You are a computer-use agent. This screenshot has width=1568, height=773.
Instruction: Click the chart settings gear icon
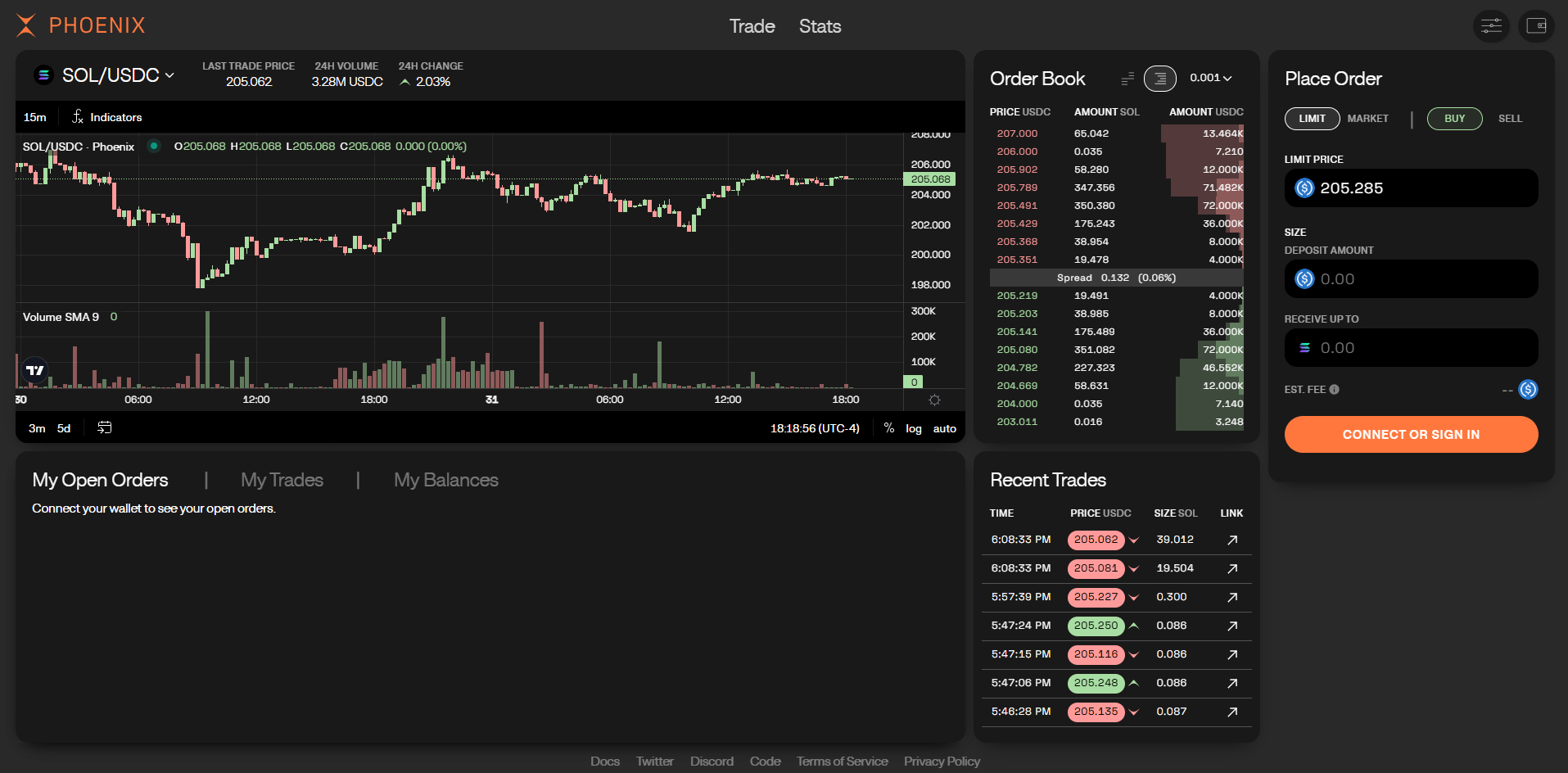(934, 400)
